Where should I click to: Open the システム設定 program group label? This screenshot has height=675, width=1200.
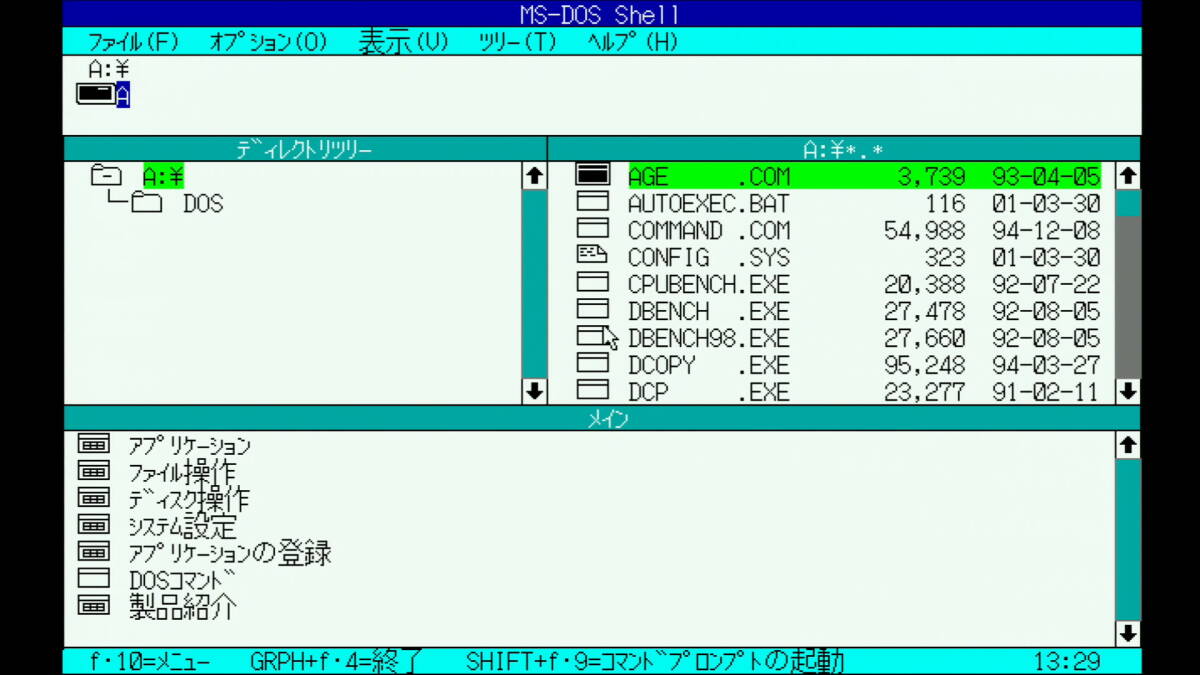(x=182, y=526)
